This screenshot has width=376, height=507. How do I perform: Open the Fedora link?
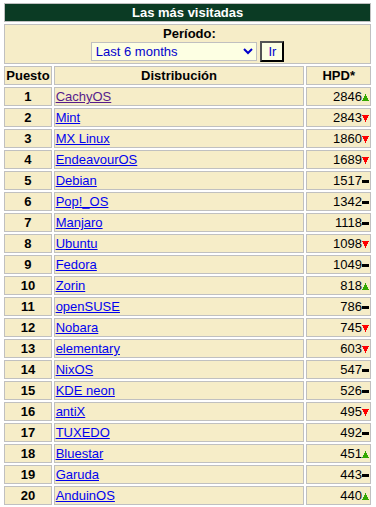click(x=76, y=265)
